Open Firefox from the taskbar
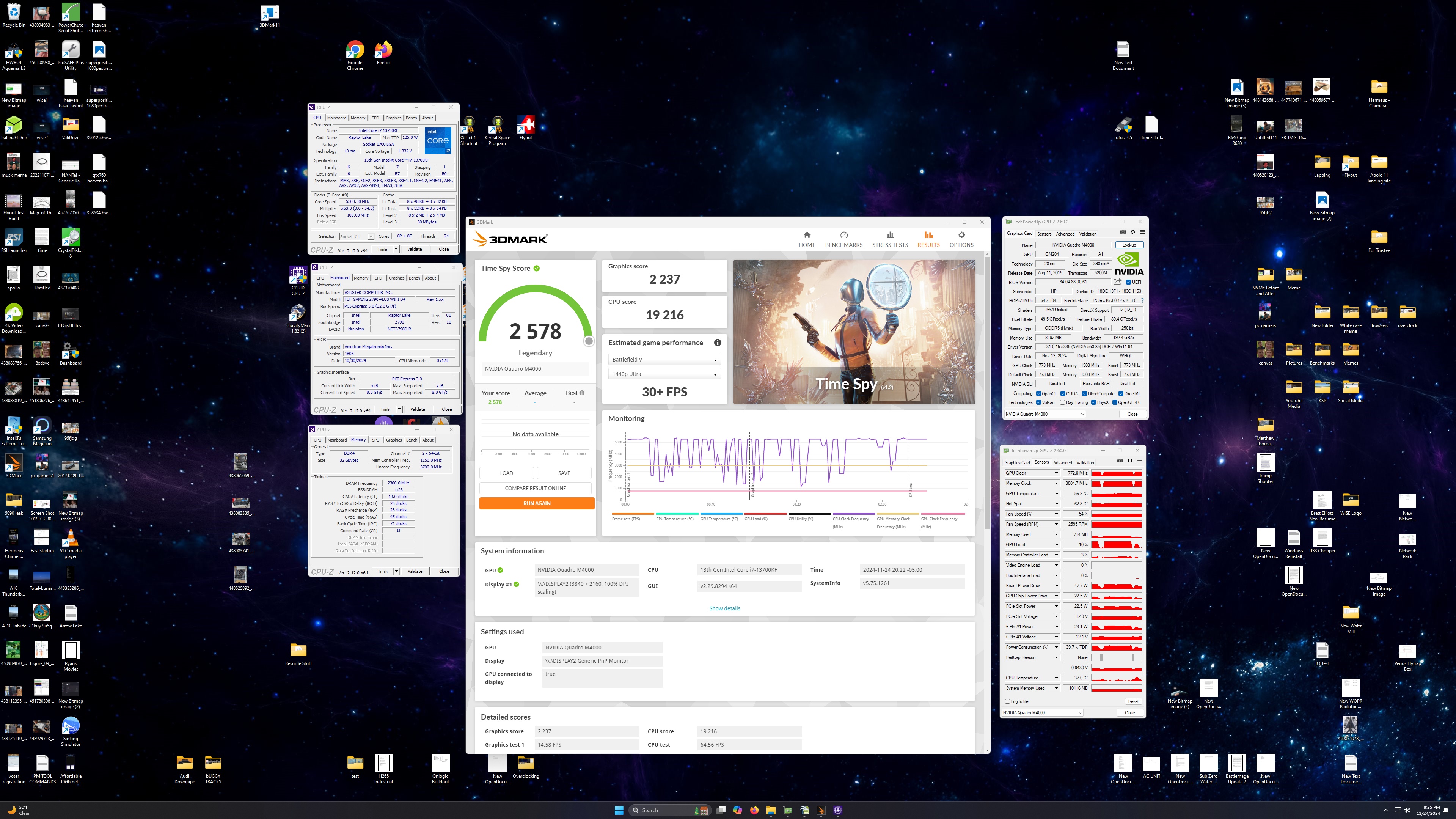The image size is (1456, 819). (754, 810)
